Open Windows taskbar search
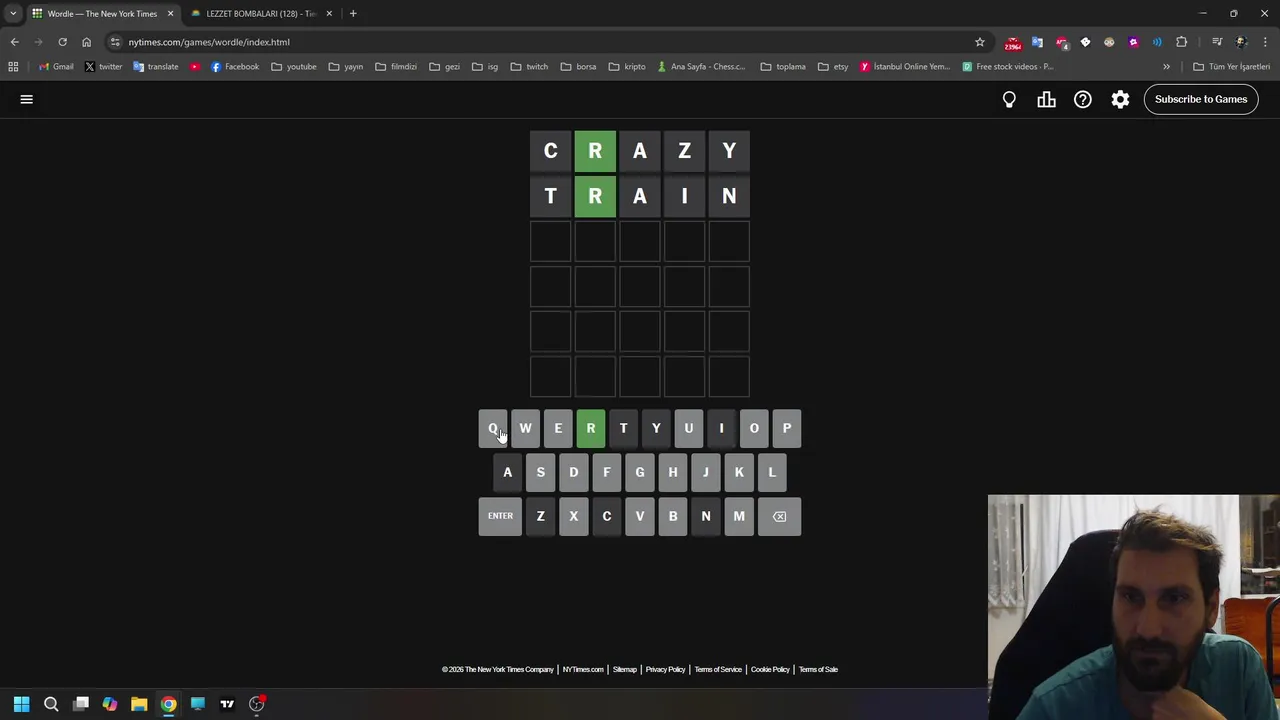The image size is (1280, 720). (x=51, y=704)
